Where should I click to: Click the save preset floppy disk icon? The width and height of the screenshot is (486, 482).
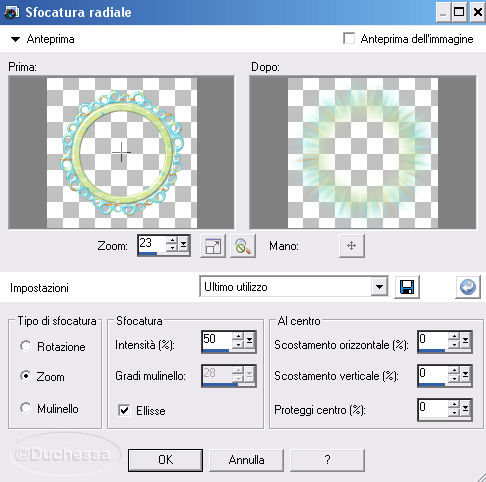point(407,287)
